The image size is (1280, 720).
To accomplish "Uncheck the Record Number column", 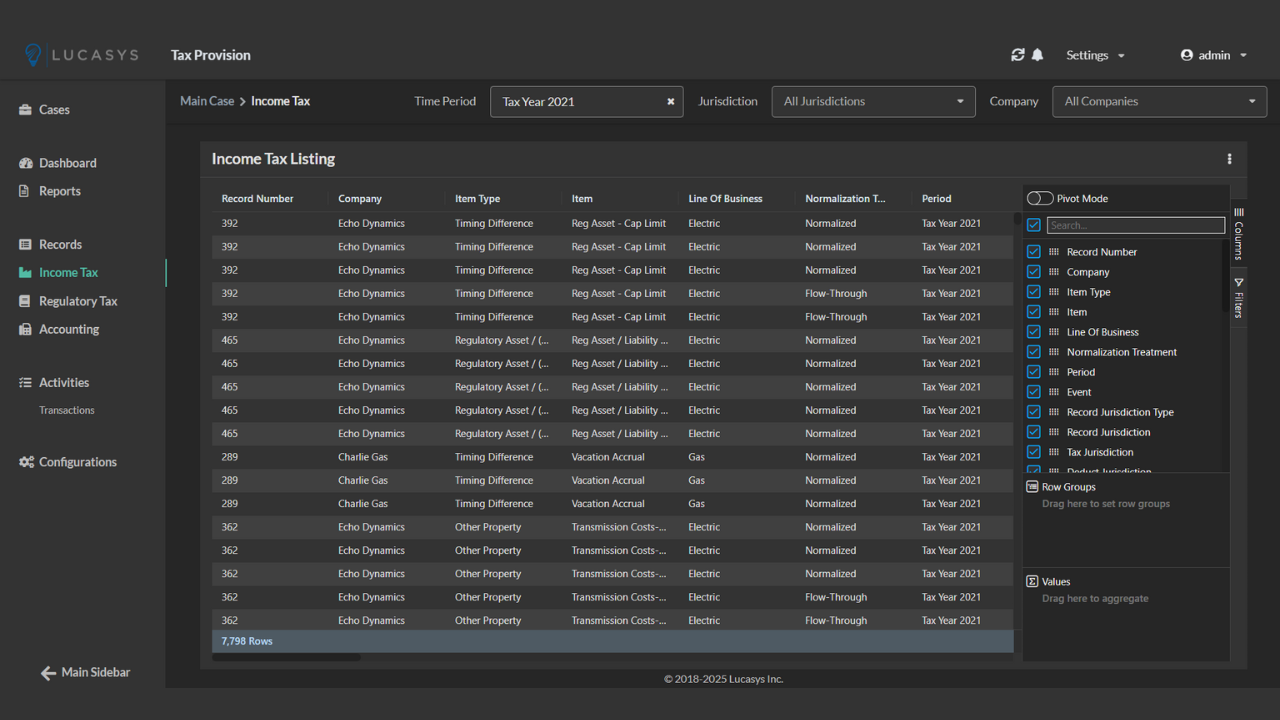I will pos(1033,251).
